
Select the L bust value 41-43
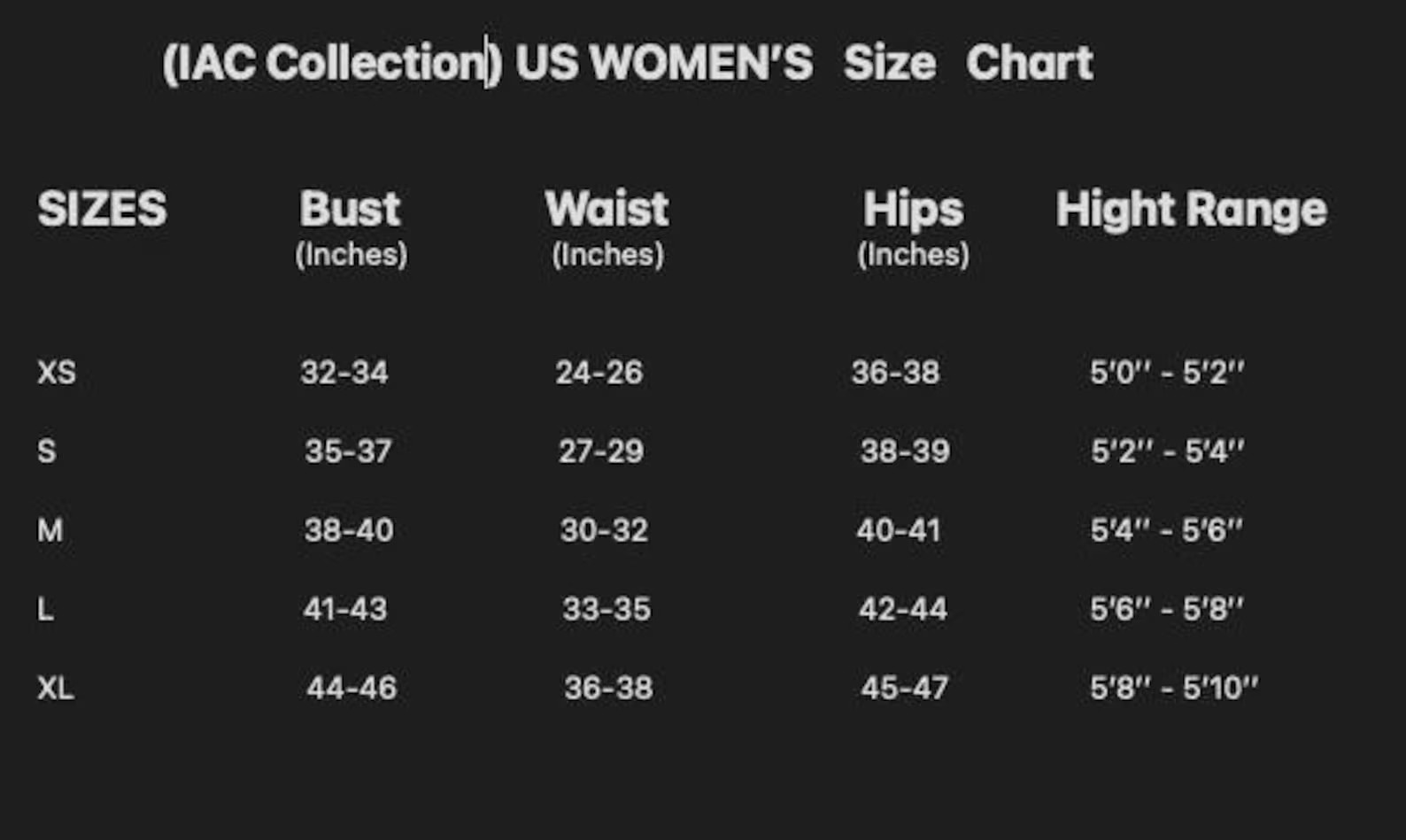tap(345, 609)
